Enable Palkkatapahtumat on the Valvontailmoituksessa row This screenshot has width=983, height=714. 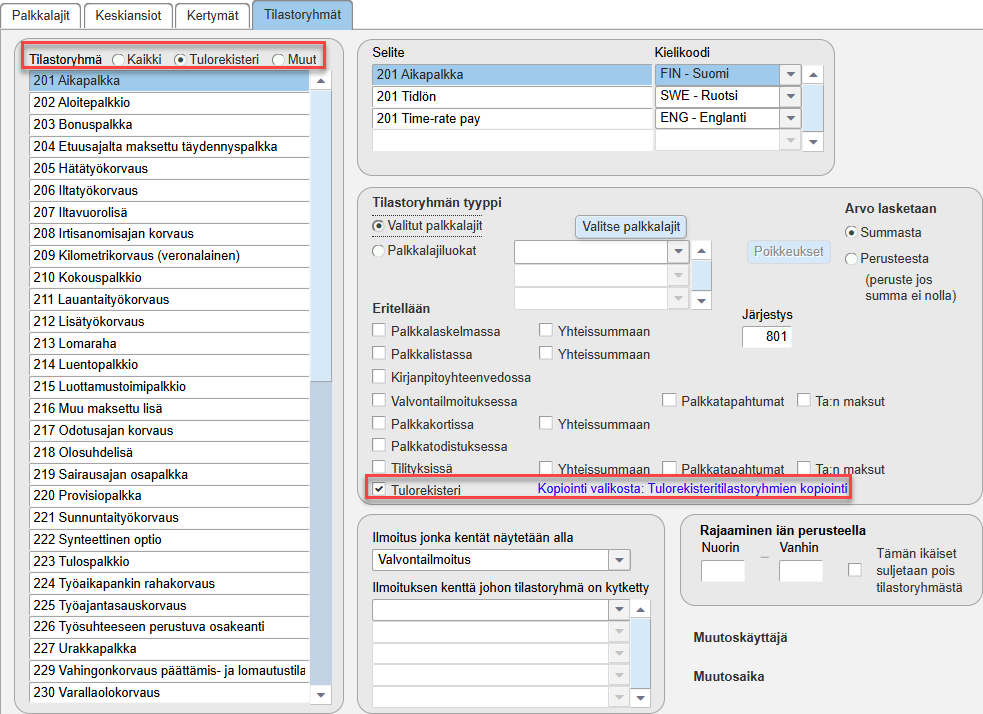(x=670, y=400)
